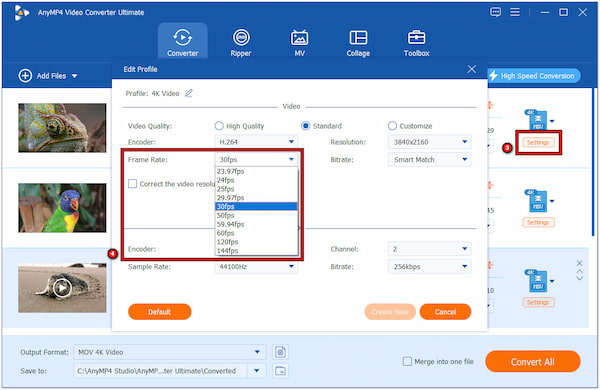Open Settings for the parrot video
The image size is (600, 390).
pos(538,222)
